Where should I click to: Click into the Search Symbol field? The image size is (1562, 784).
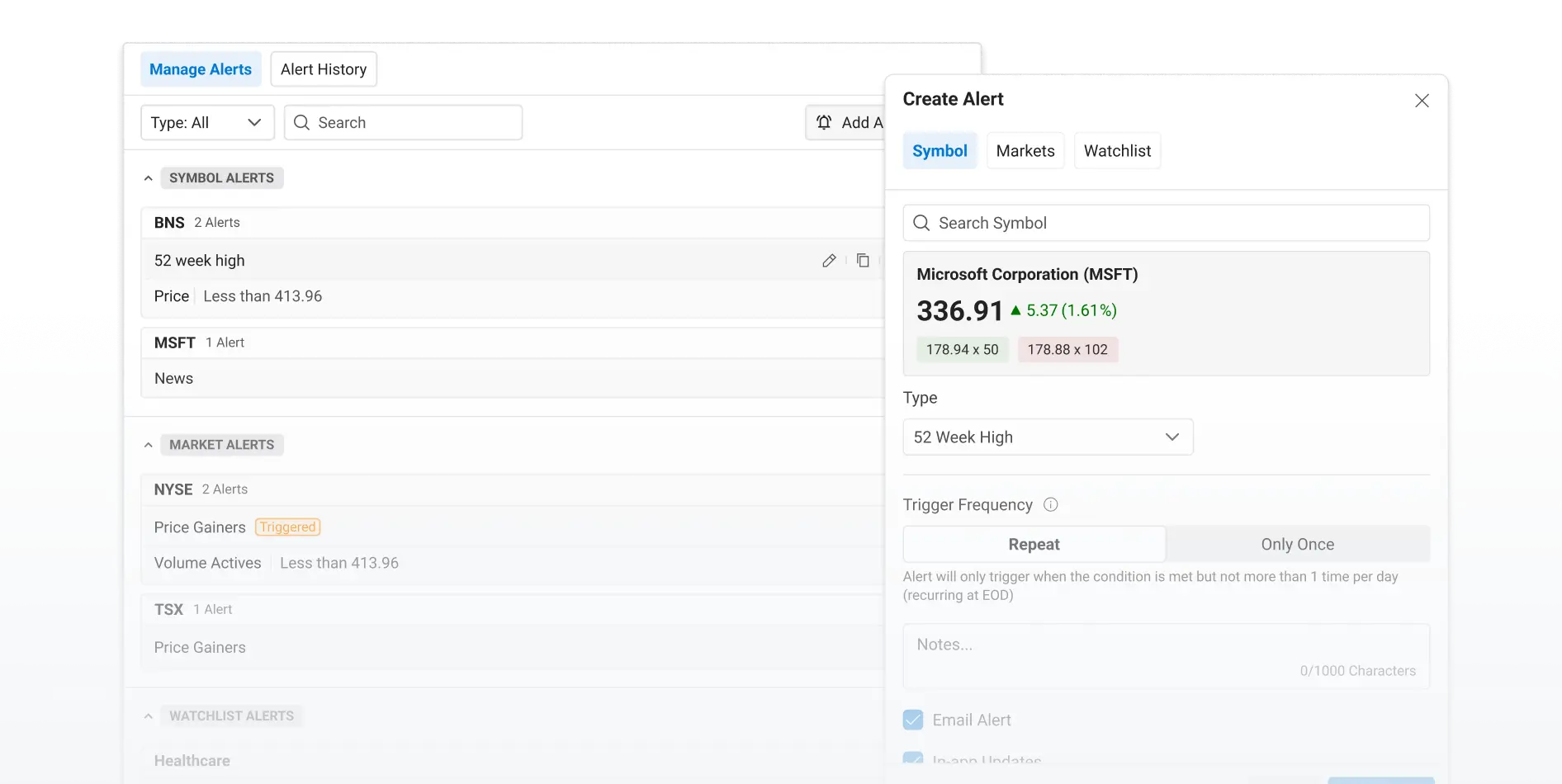(x=1167, y=223)
